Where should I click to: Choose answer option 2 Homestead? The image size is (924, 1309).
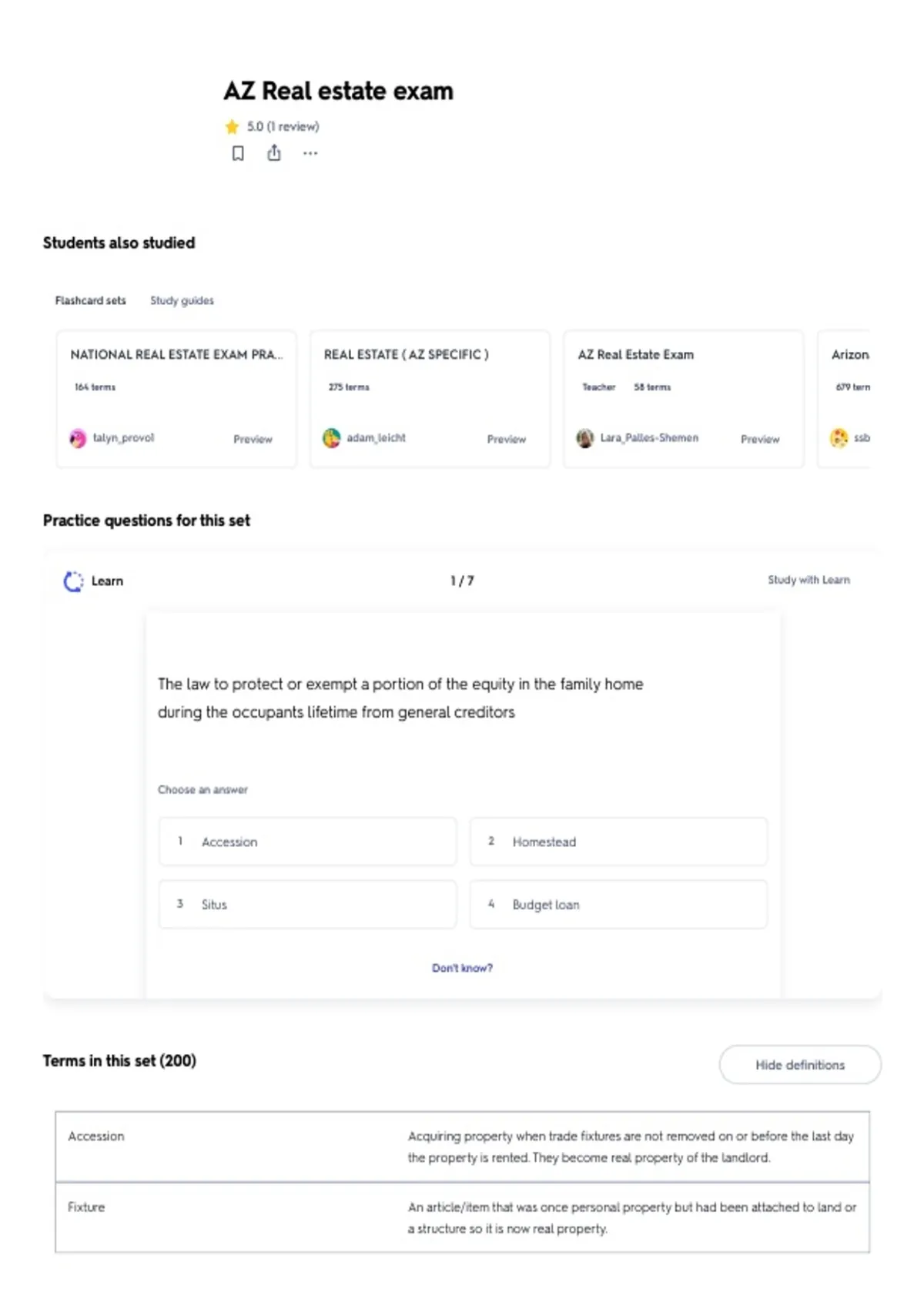click(619, 842)
